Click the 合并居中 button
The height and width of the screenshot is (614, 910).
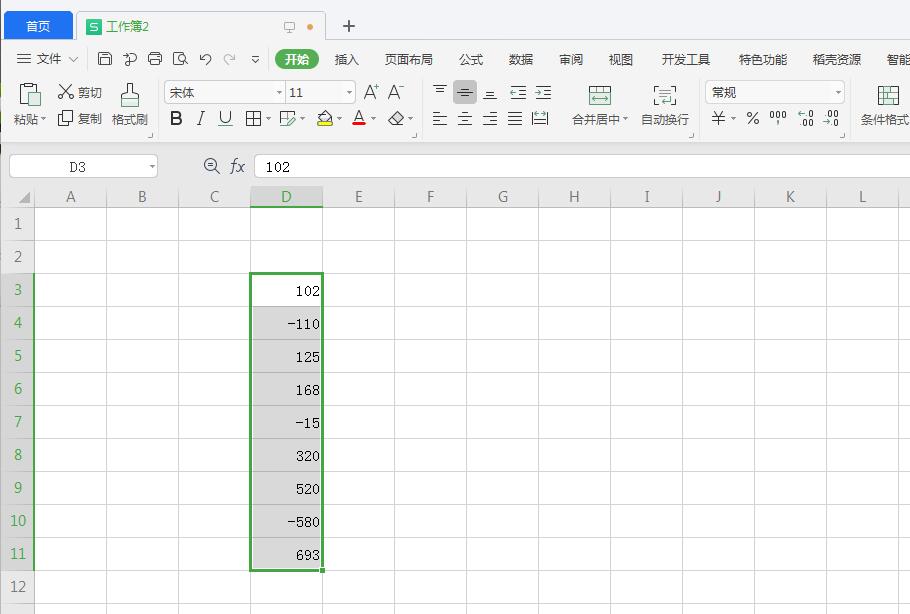point(599,105)
